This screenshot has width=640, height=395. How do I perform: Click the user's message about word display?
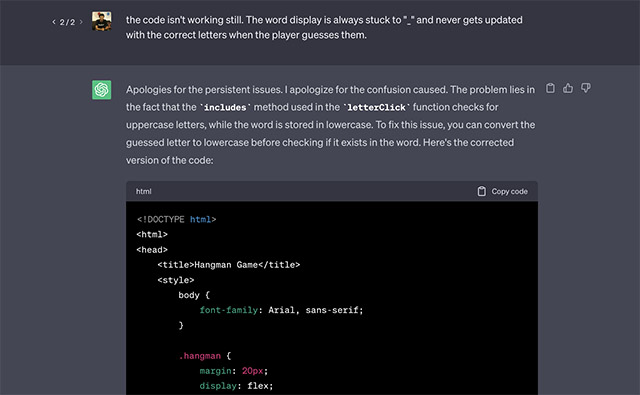click(324, 27)
